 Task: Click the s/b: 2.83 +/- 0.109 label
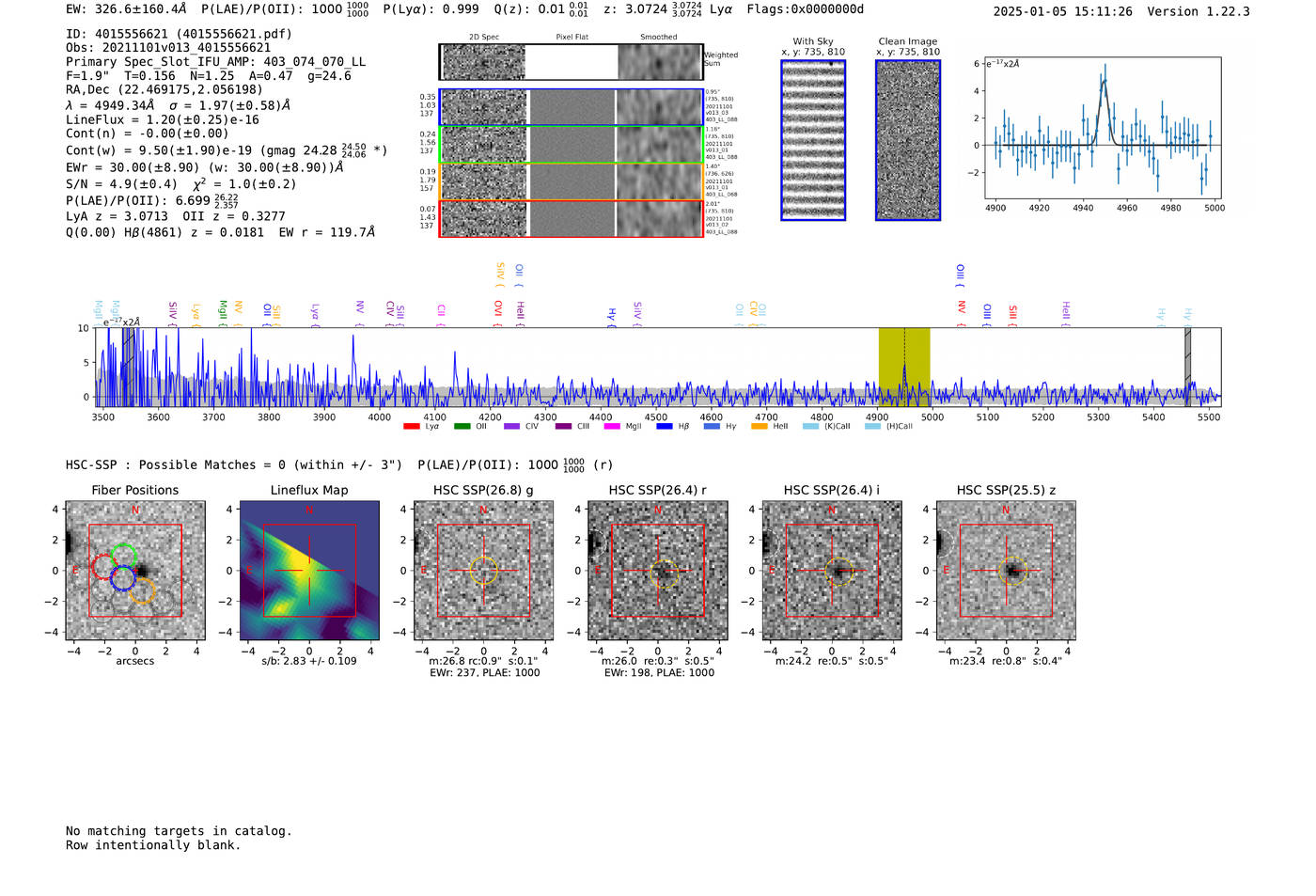[309, 661]
